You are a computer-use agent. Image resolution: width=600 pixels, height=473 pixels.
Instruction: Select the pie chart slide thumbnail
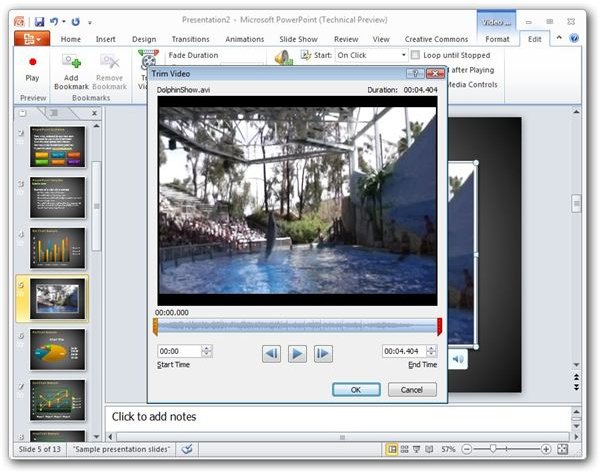57,349
